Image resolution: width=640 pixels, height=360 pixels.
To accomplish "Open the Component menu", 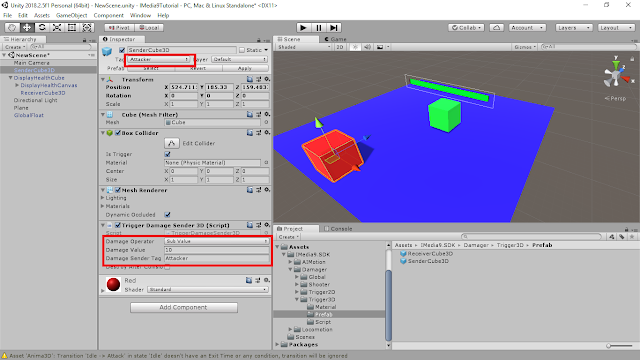I will [109, 15].
